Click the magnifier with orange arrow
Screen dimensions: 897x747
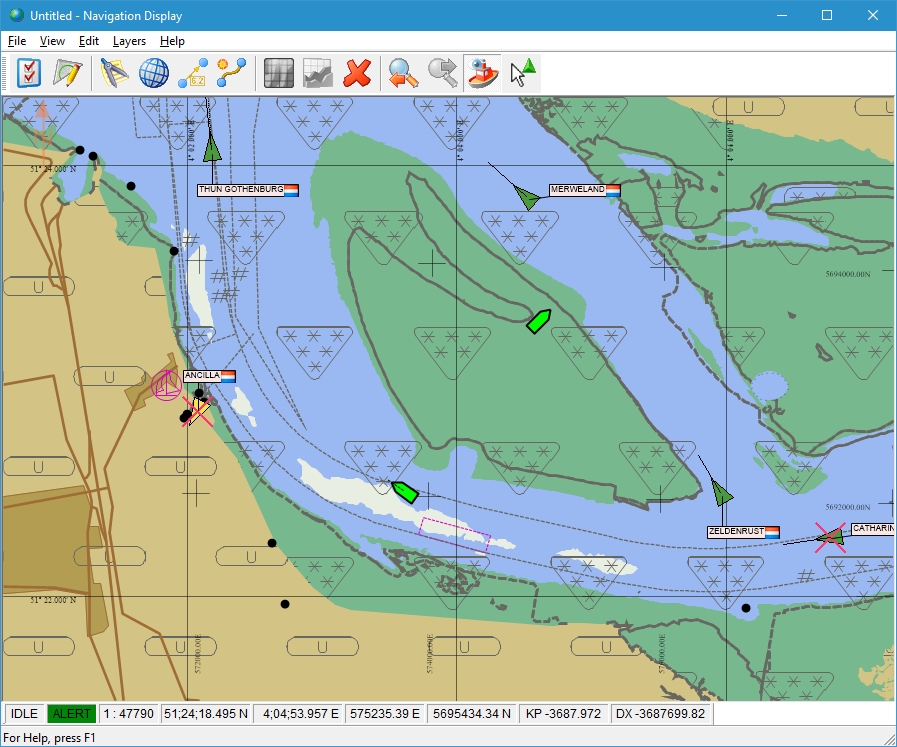coord(403,73)
